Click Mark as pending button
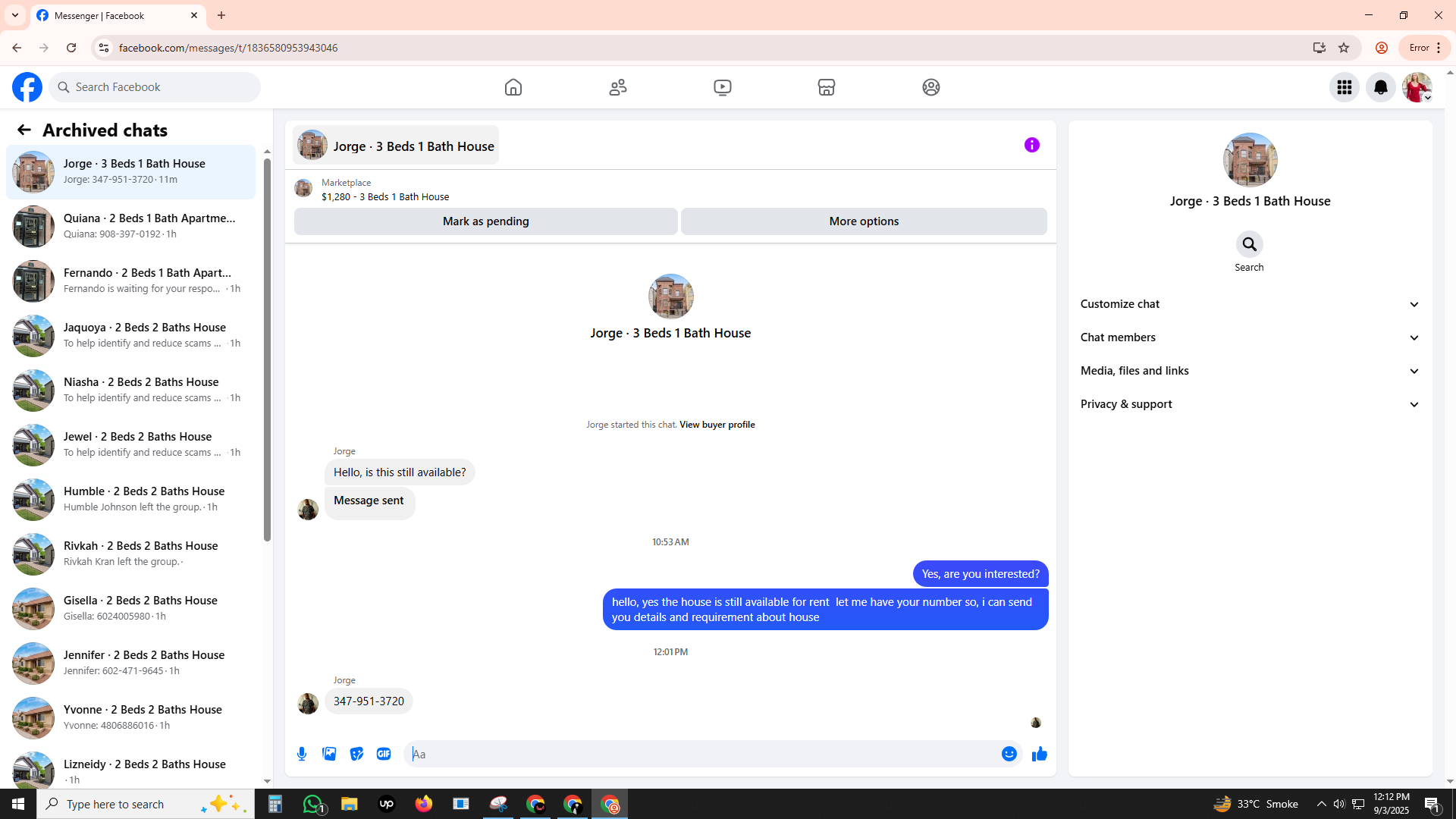 coord(485,221)
